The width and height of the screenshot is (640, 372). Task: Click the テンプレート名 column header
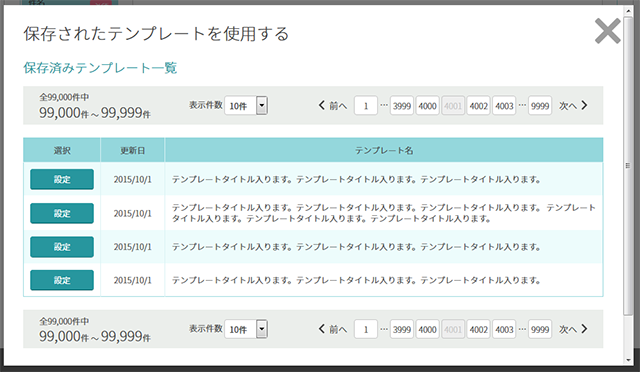(x=384, y=150)
